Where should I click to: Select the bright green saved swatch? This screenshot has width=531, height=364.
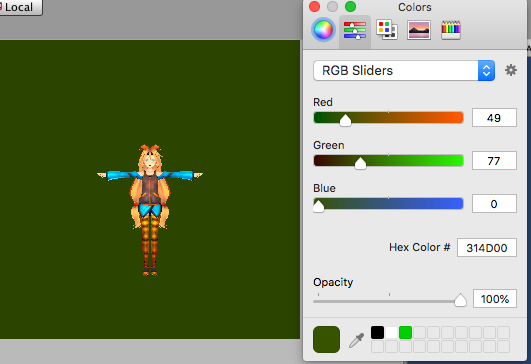pyautogui.click(x=405, y=333)
